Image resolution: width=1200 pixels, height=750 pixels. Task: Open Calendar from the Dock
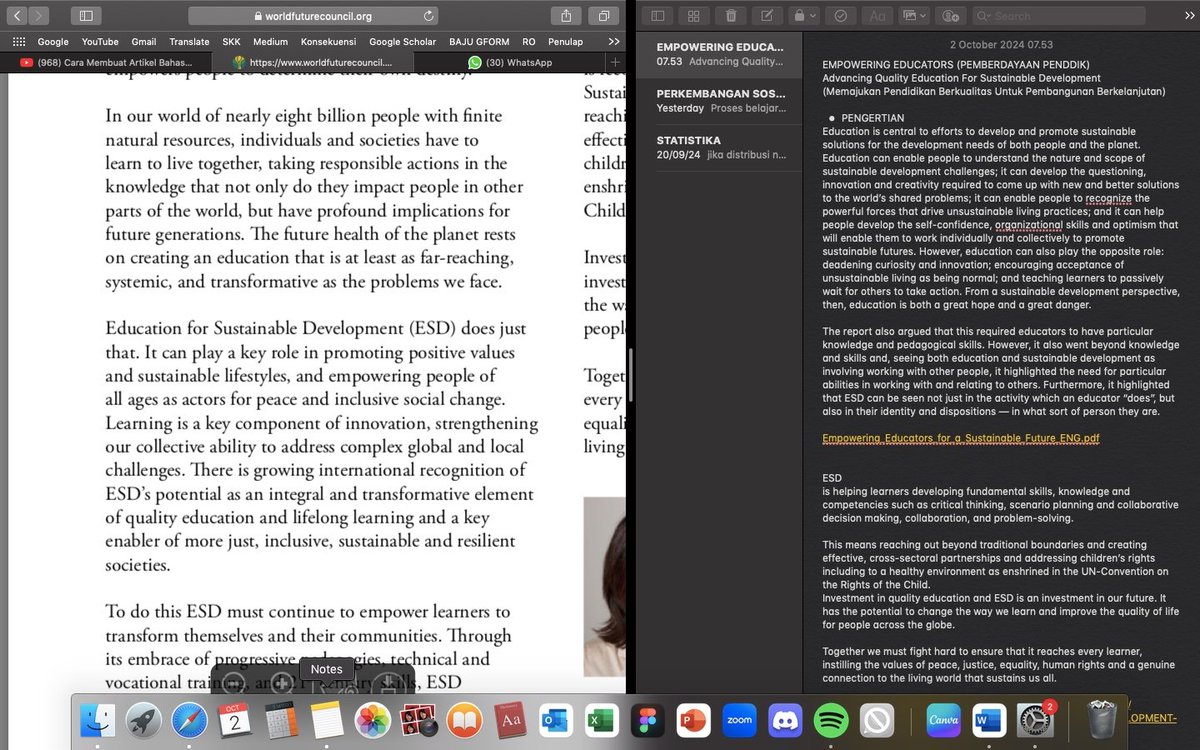[x=235, y=720]
